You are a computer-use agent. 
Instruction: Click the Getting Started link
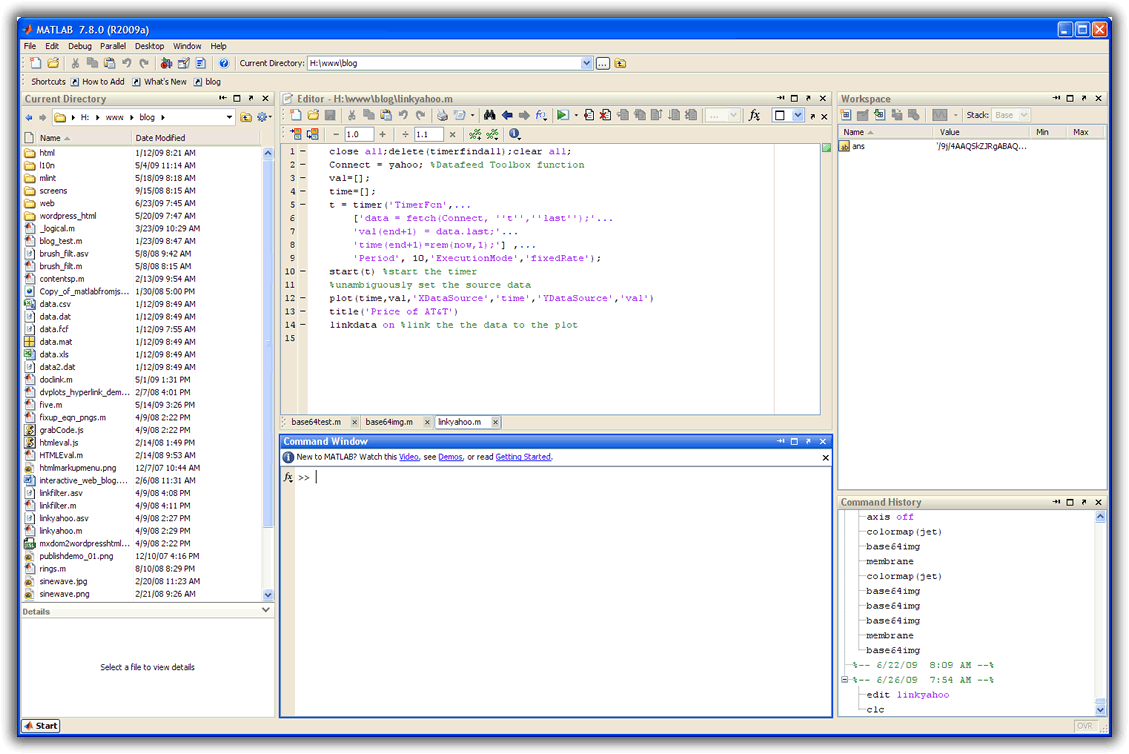(x=523, y=457)
